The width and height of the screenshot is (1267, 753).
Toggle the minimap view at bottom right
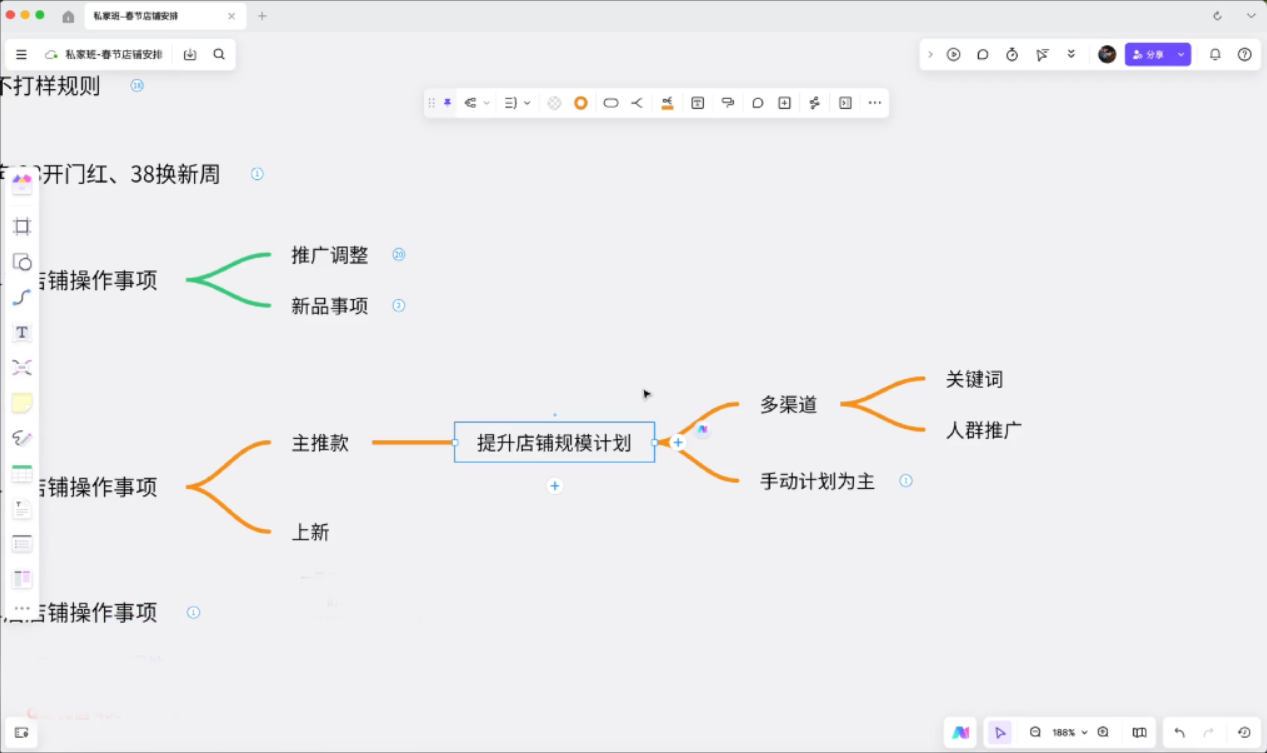(x=1138, y=733)
